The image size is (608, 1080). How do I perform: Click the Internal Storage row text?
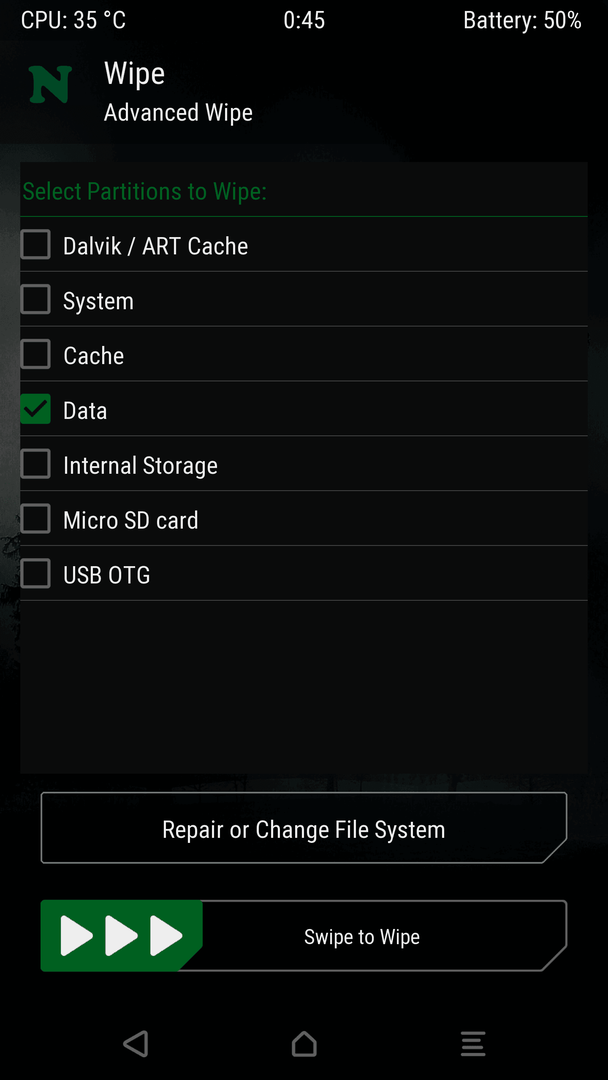pos(140,466)
